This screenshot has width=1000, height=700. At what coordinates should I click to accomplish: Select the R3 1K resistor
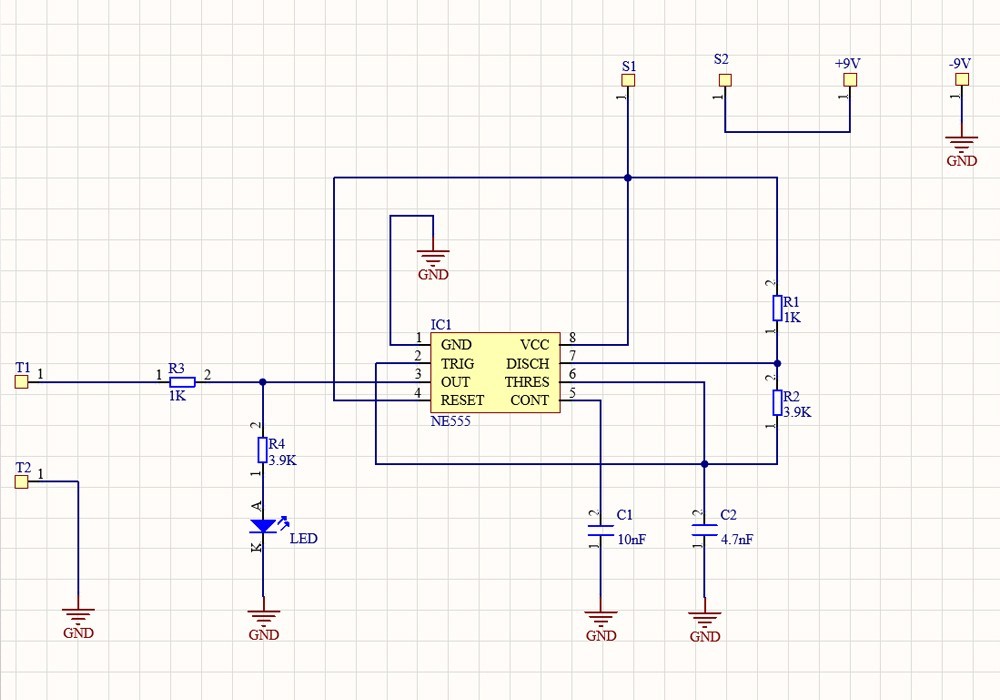pyautogui.click(x=181, y=380)
